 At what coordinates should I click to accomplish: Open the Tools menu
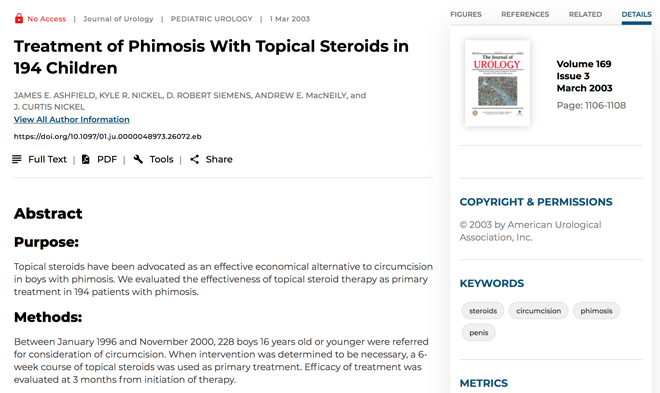(162, 159)
